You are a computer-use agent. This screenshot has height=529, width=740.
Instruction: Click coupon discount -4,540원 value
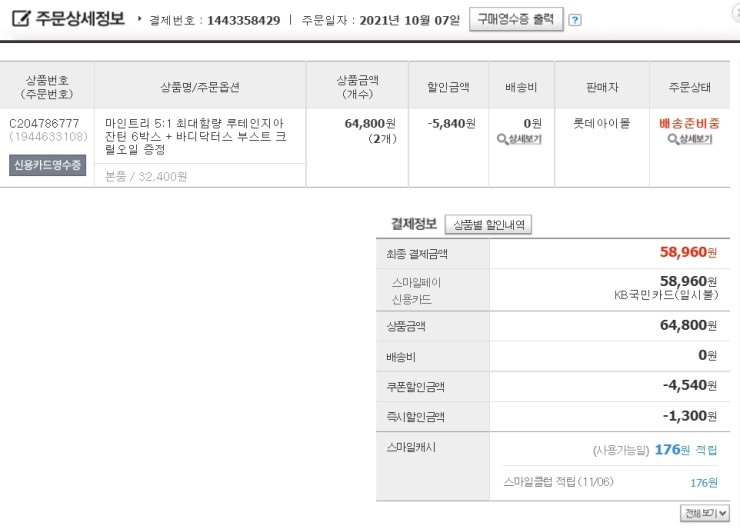pos(690,386)
